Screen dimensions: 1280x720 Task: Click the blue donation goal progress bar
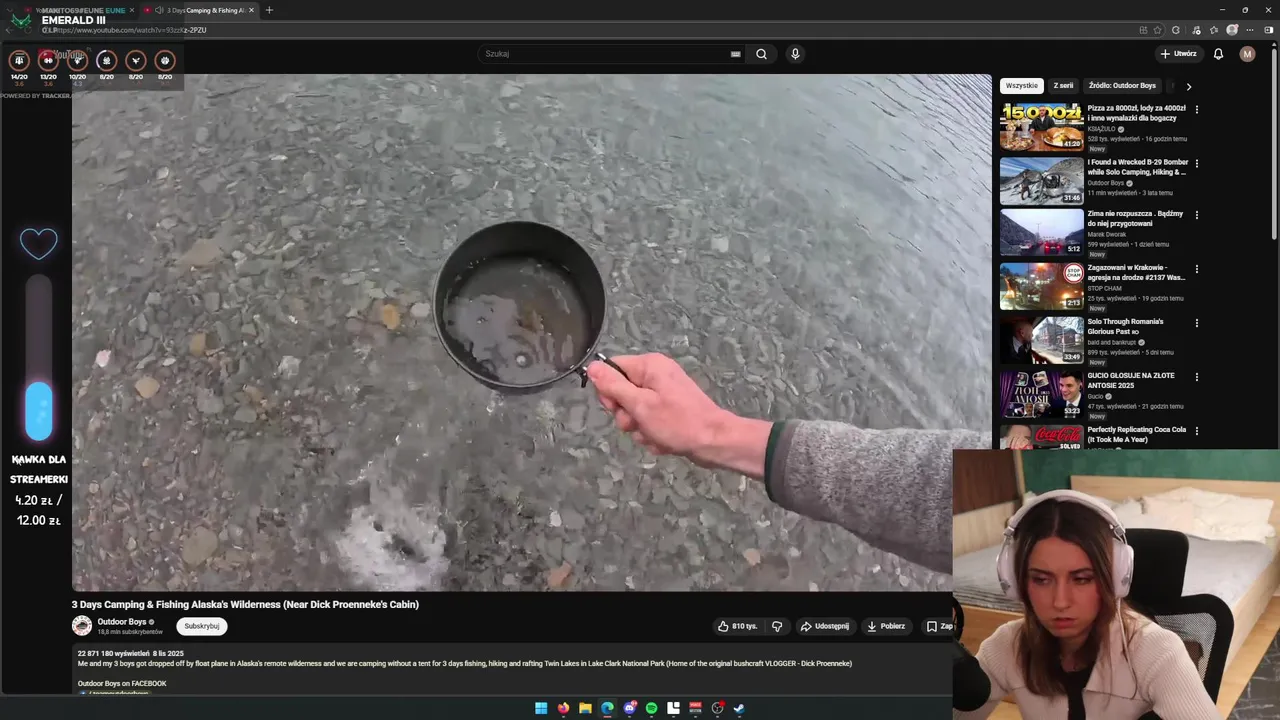pos(39,410)
